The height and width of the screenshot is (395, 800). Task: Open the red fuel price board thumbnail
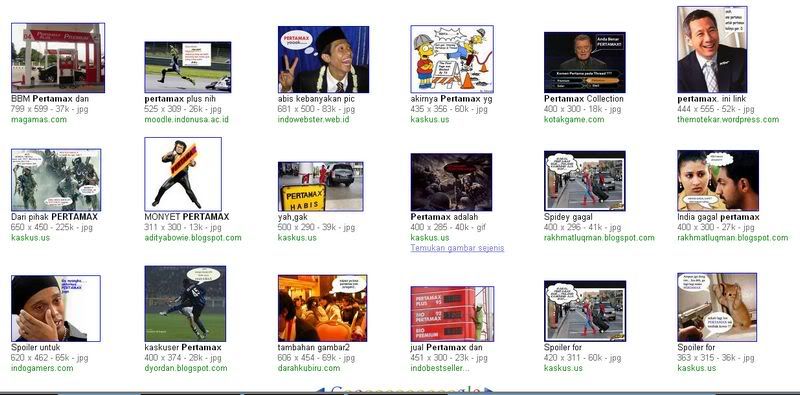(453, 314)
